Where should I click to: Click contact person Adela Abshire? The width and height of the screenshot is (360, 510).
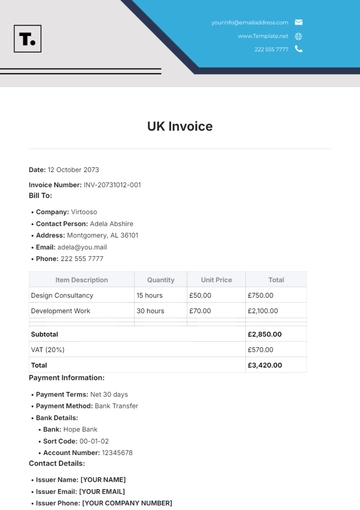pyautogui.click(x=112, y=224)
